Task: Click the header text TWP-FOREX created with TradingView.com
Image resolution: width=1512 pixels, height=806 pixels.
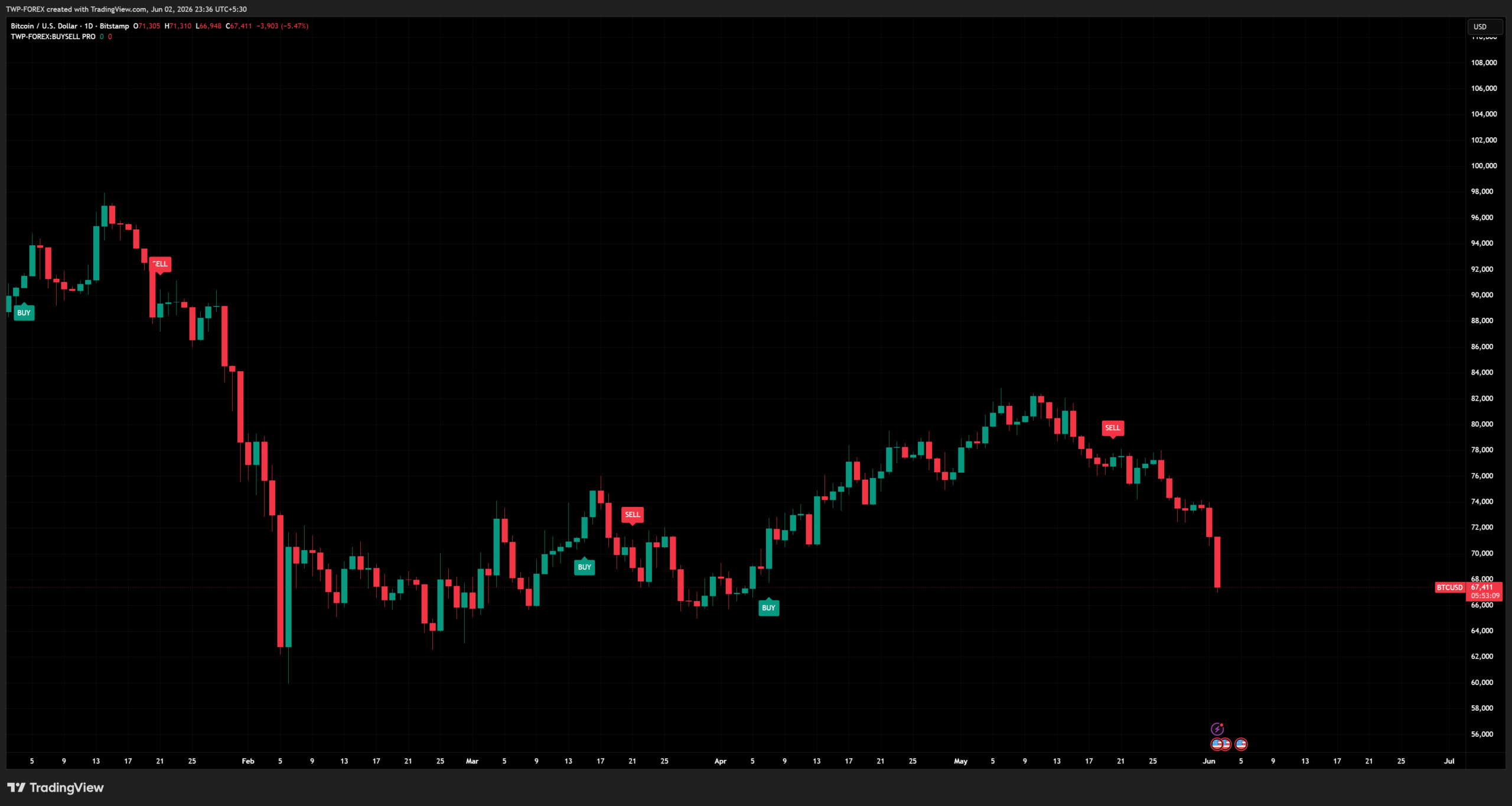Action: 77,9
